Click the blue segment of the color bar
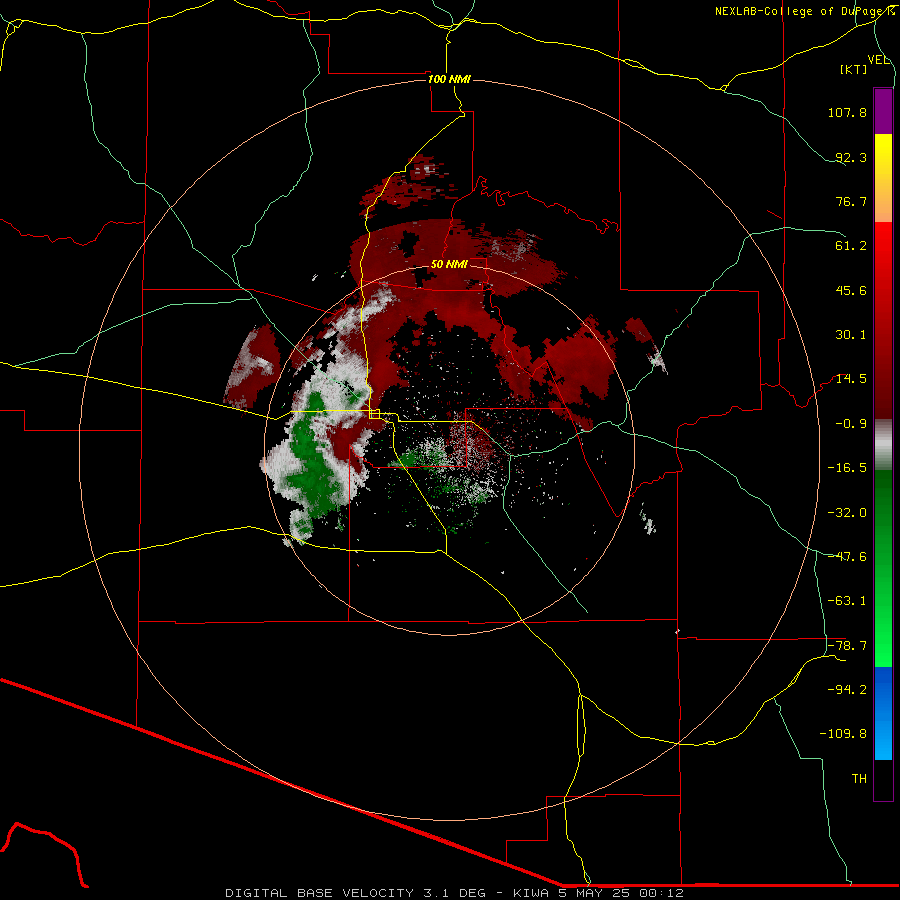 pos(883,713)
